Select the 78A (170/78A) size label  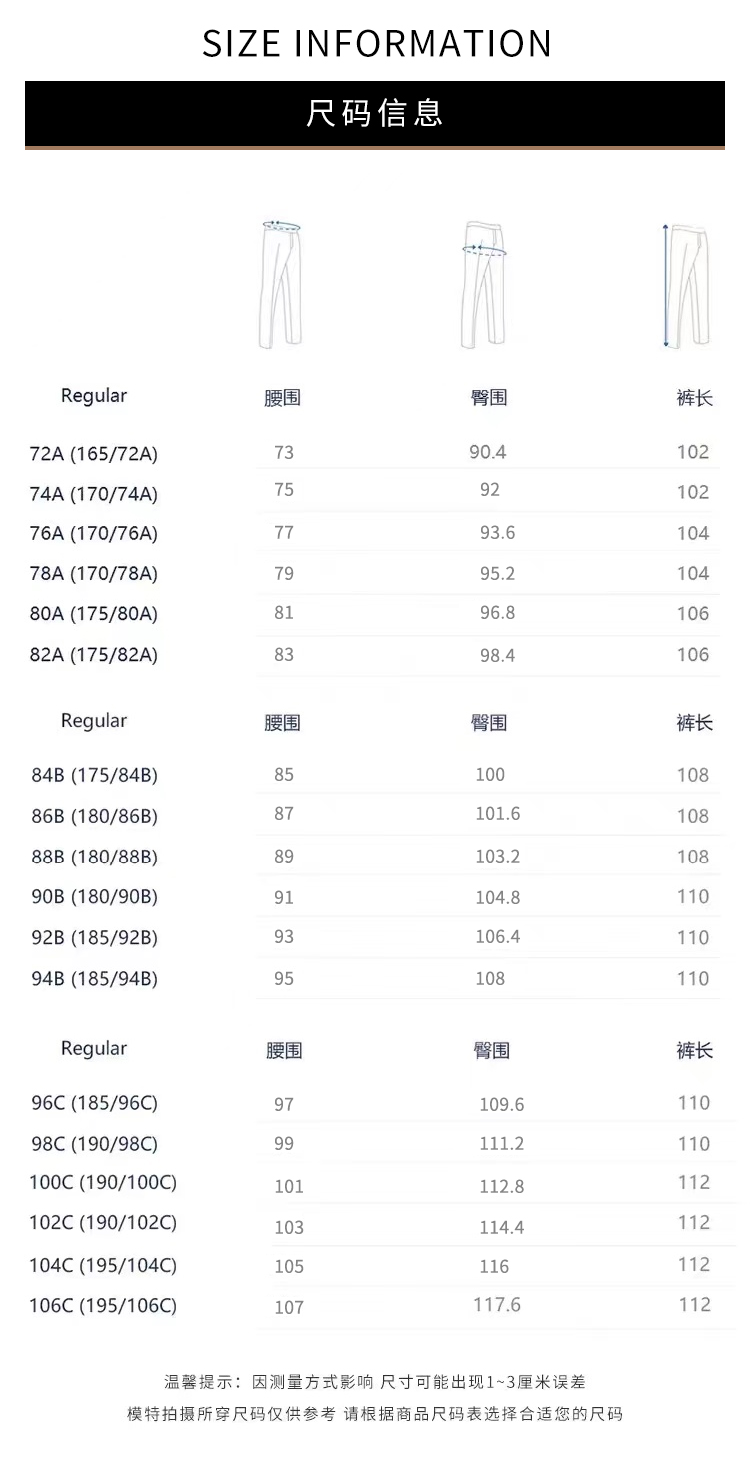click(94, 574)
